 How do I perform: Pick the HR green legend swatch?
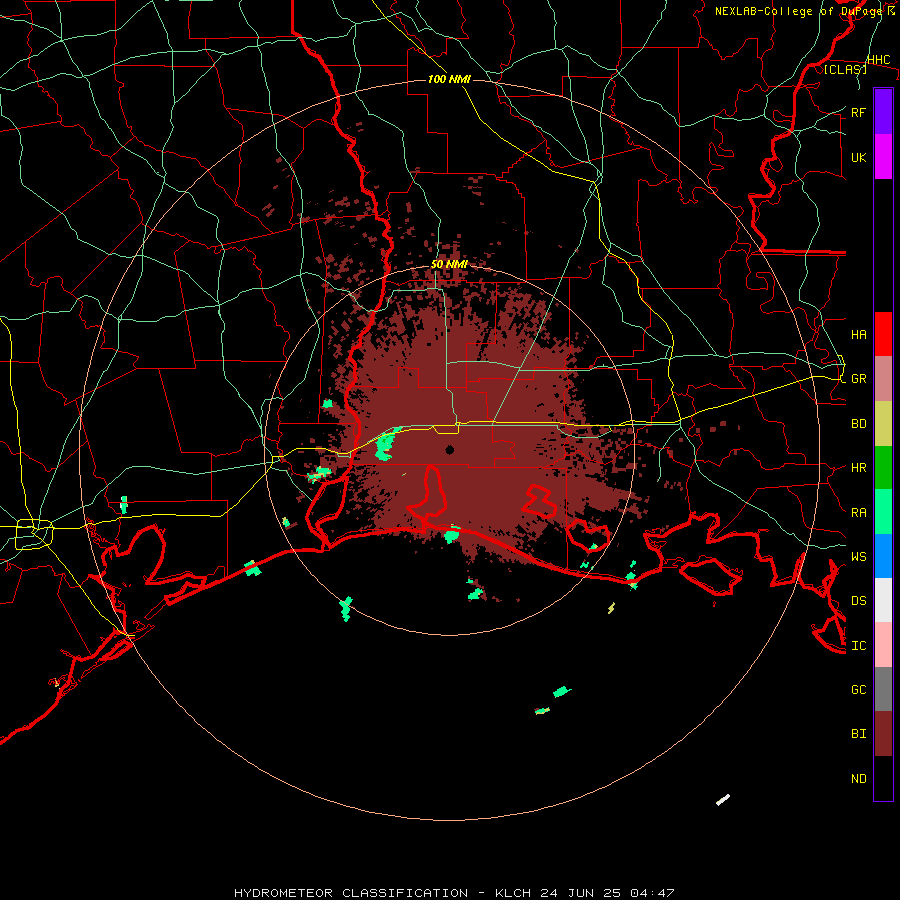click(x=883, y=467)
